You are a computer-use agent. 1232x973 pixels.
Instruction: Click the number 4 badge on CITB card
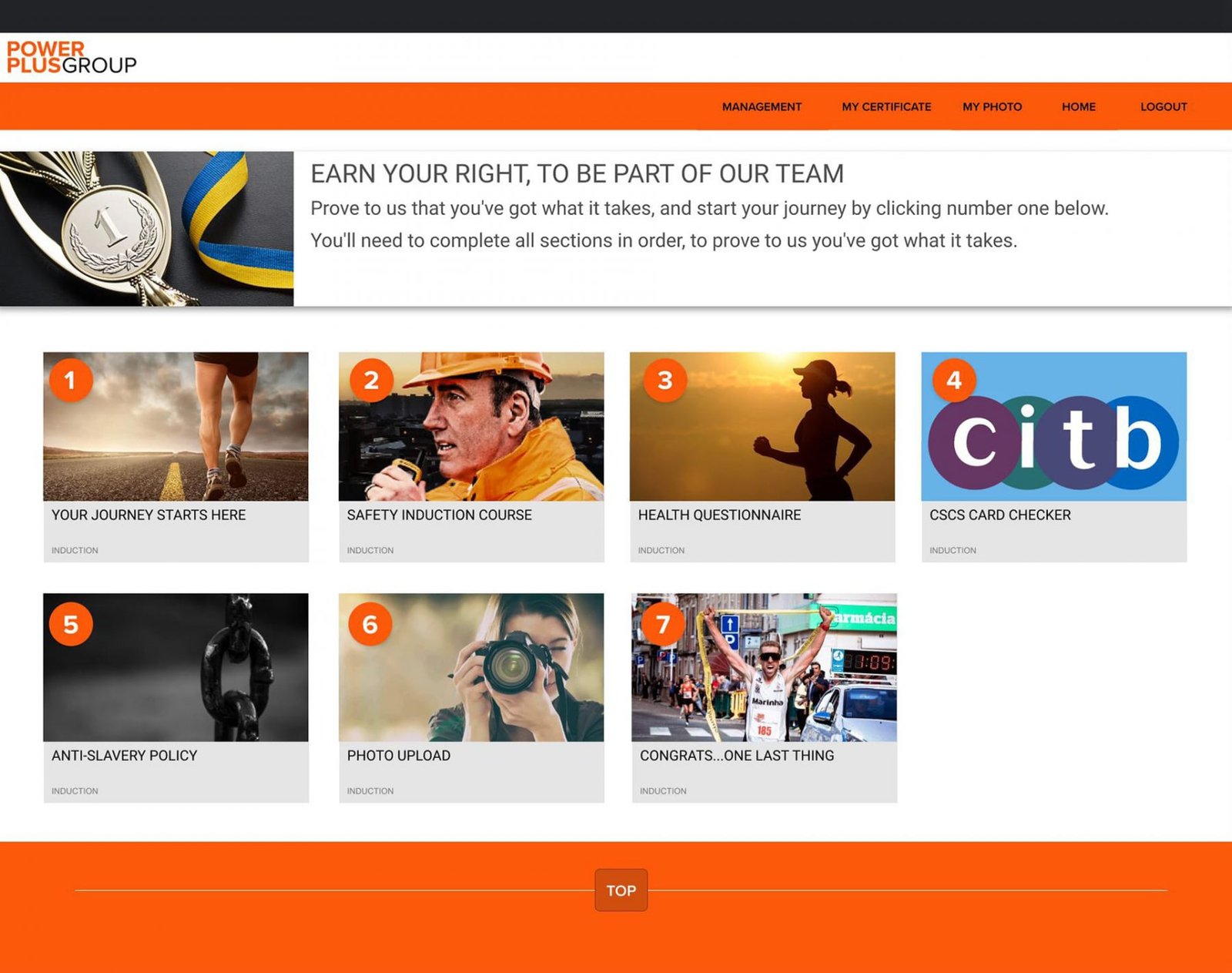tap(954, 380)
